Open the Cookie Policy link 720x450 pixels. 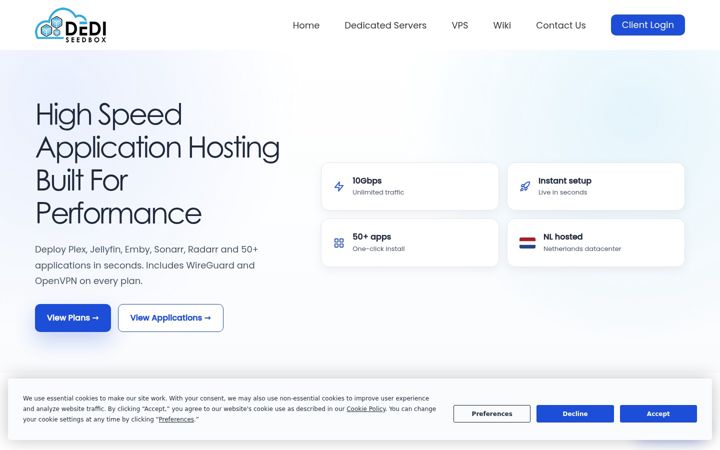(366, 409)
